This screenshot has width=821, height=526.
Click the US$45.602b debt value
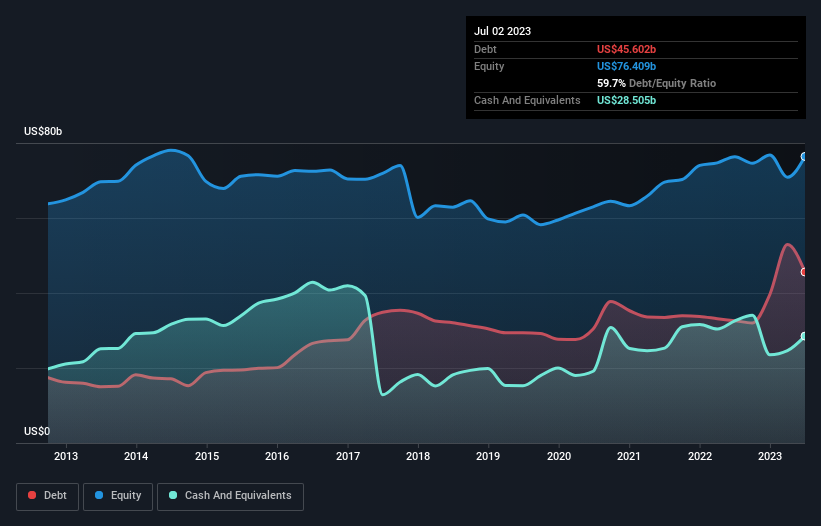click(626, 49)
